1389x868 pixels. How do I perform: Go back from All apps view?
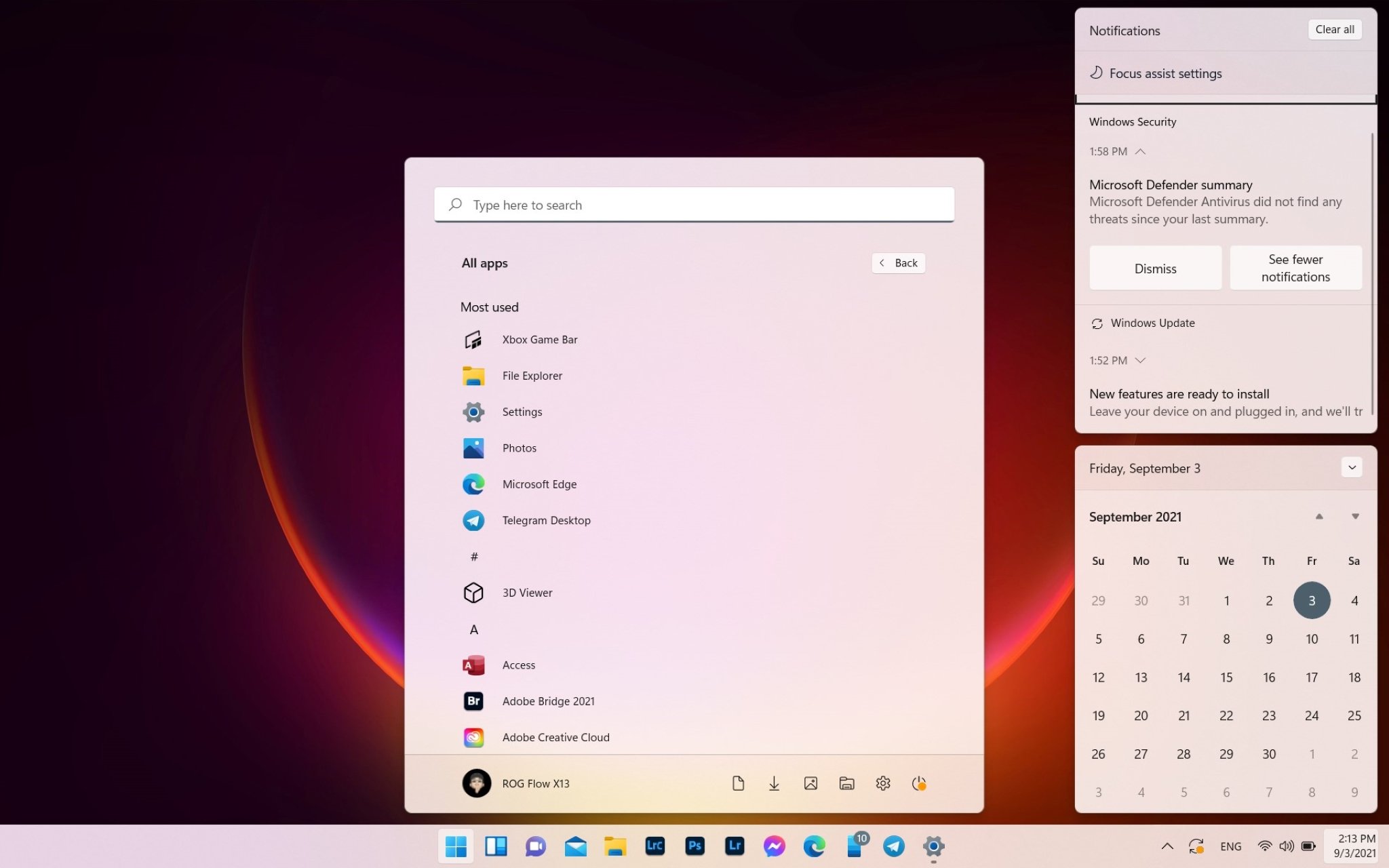[x=898, y=262]
